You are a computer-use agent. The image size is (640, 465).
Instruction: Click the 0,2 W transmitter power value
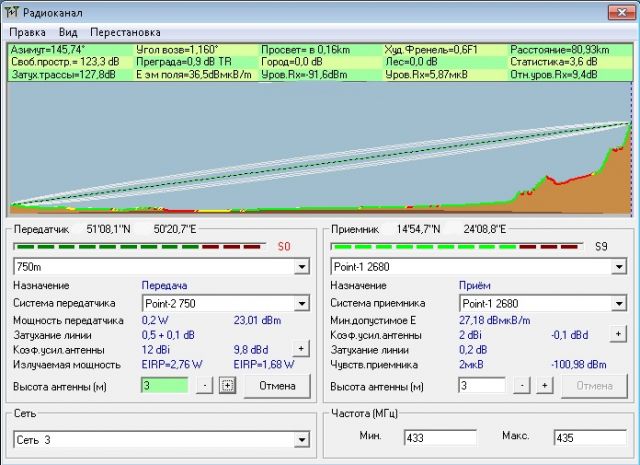click(x=155, y=320)
